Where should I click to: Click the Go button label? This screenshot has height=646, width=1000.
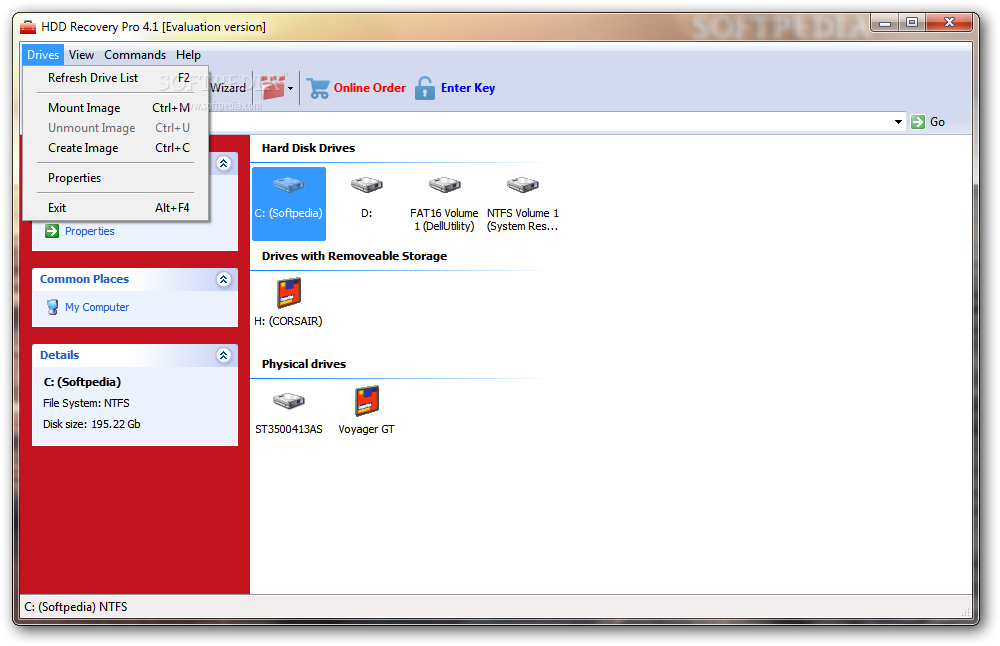click(937, 122)
